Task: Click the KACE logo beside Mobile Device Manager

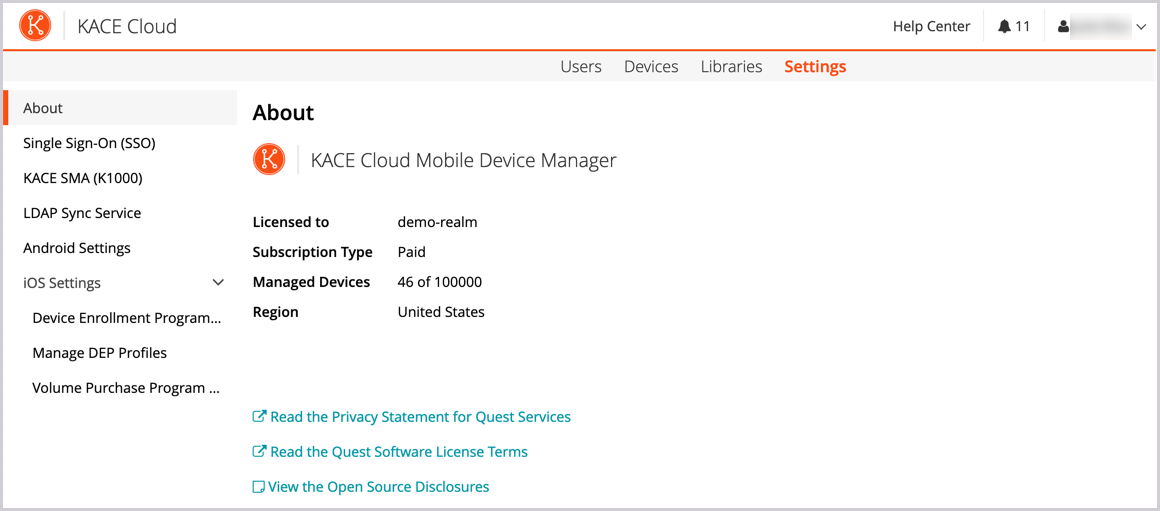Action: pyautogui.click(x=269, y=160)
